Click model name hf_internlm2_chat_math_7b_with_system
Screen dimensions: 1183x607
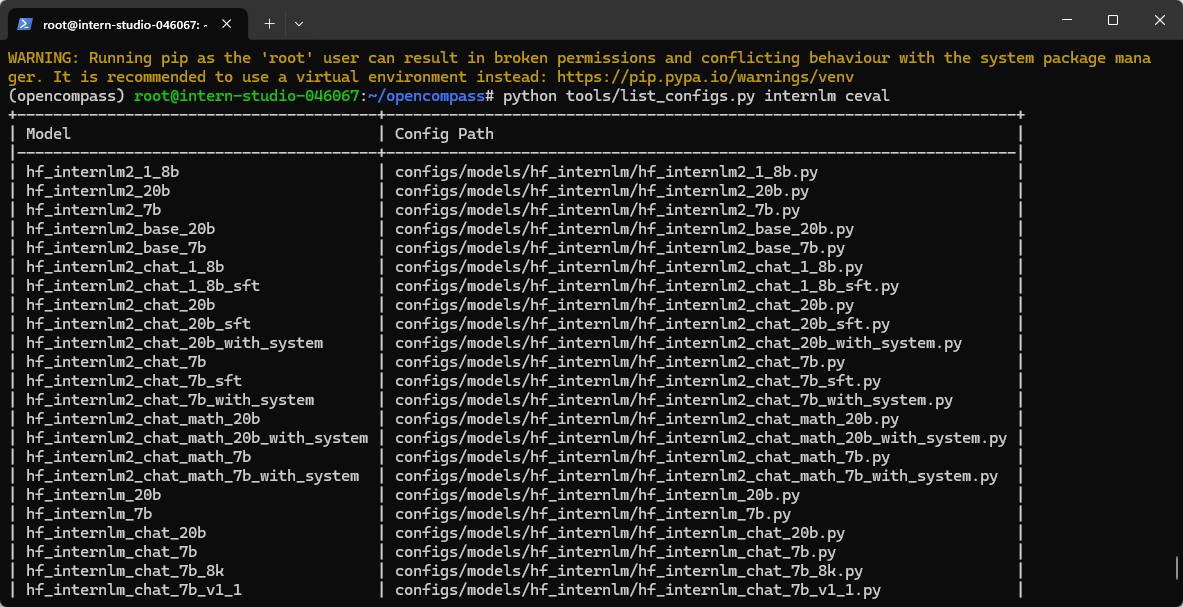[x=192, y=476]
